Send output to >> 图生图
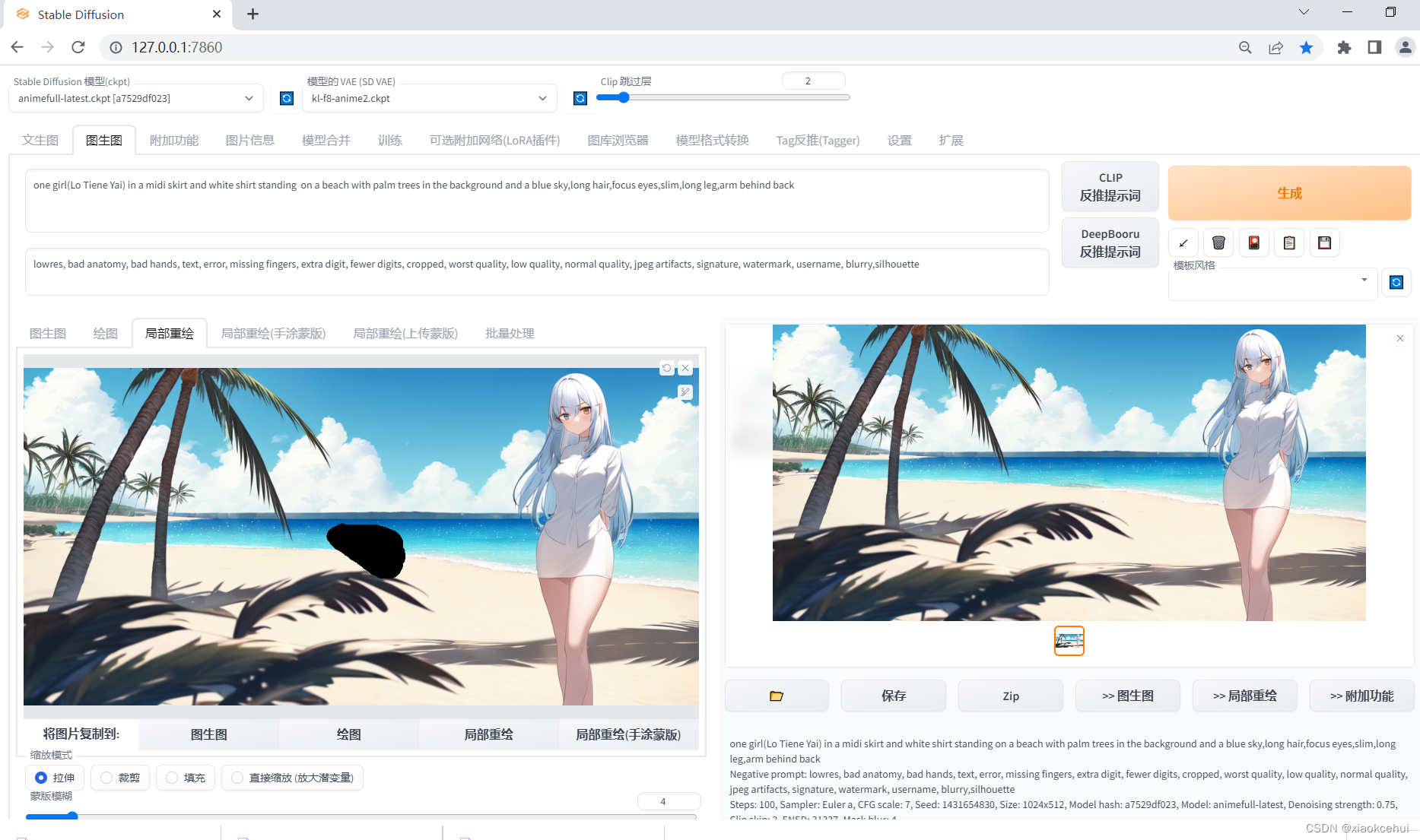Screen dimensions: 1420x840 point(1128,696)
